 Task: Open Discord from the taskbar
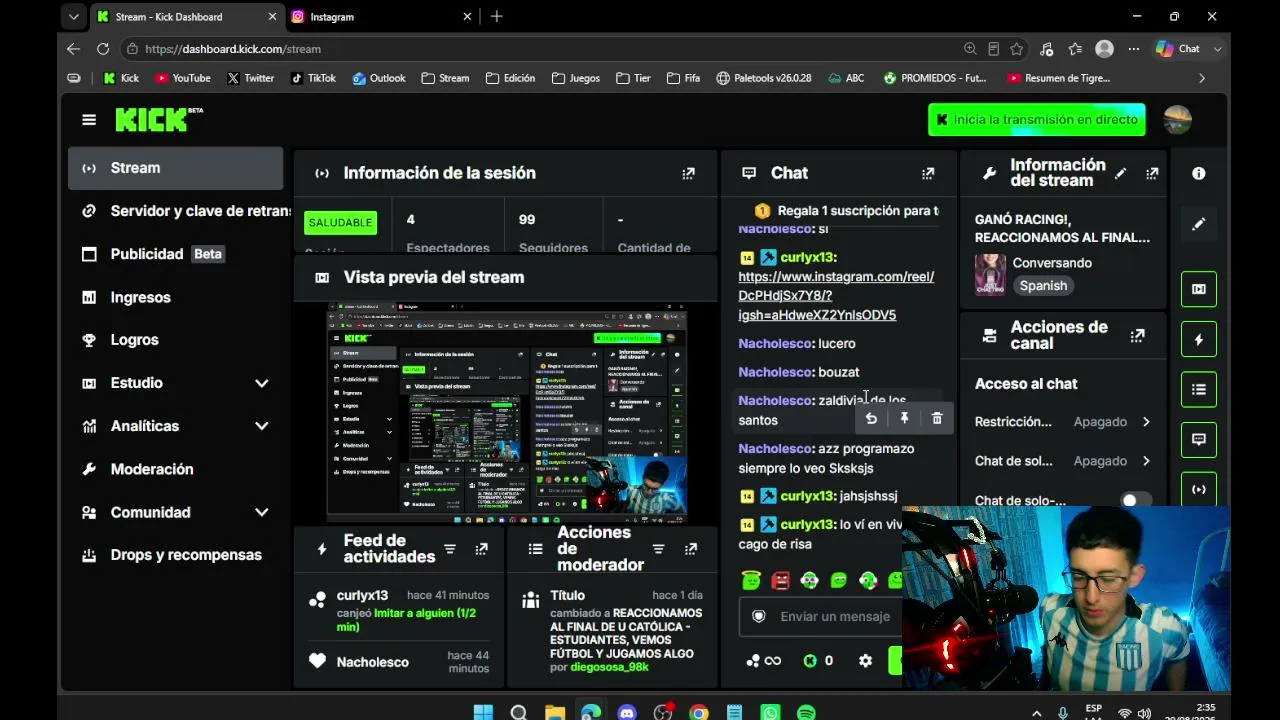(x=627, y=713)
